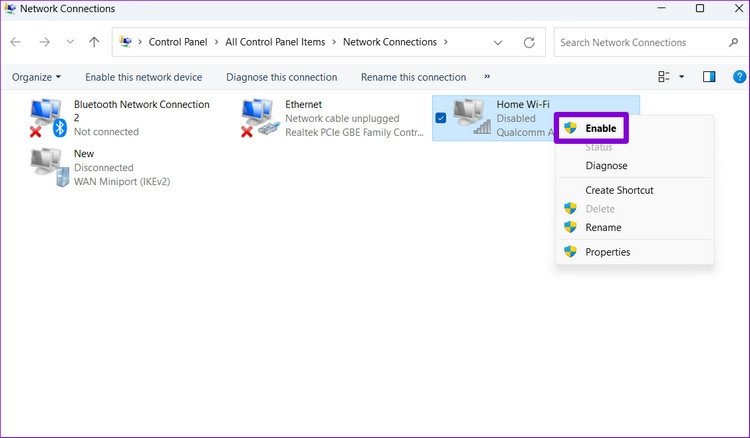Viewport: 750px width, 438px height.
Task: Refresh the Network Connections view
Action: pyautogui.click(x=529, y=42)
